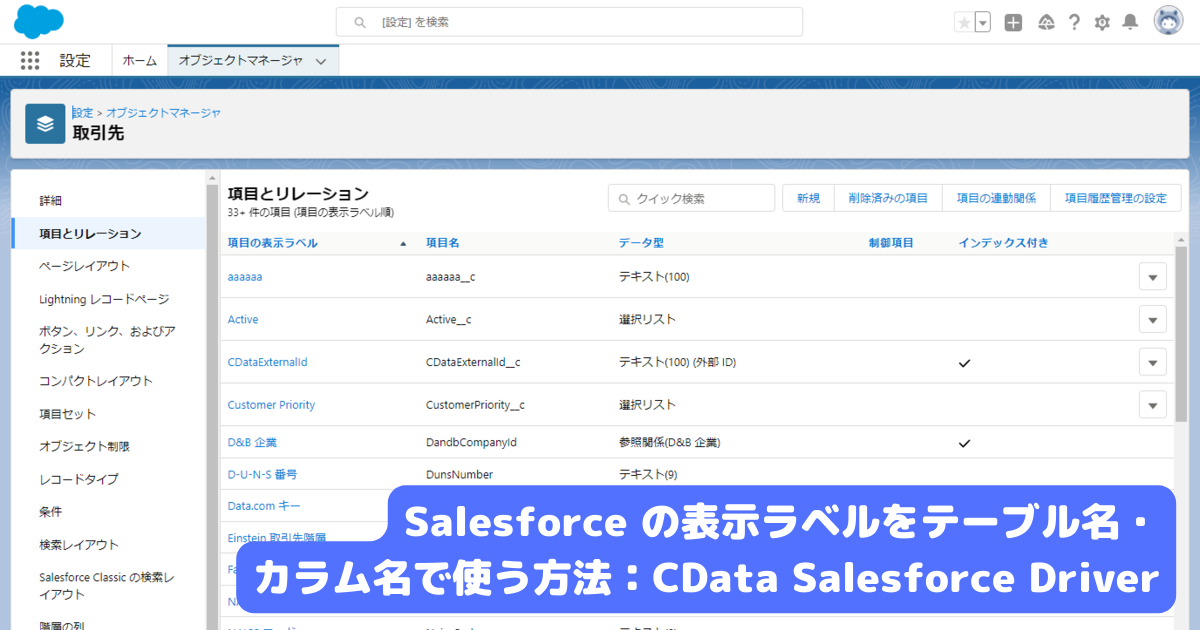This screenshot has height=630, width=1200.
Task: Open the aaaaaa field row action menu
Action: (1153, 277)
